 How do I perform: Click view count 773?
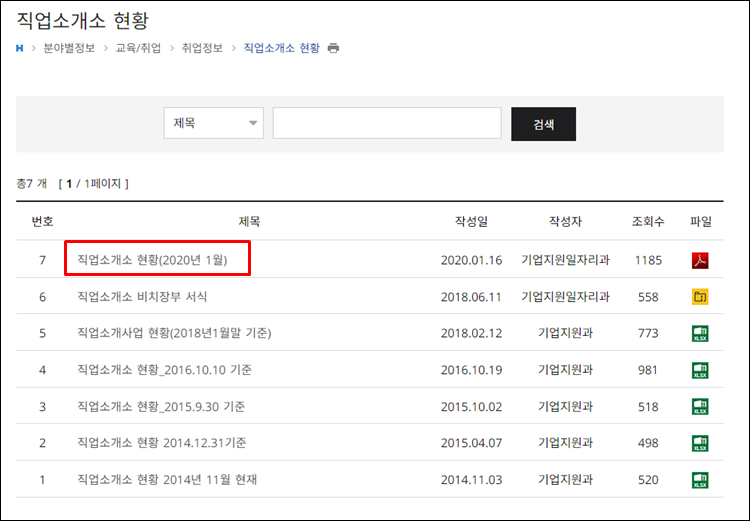click(x=648, y=333)
